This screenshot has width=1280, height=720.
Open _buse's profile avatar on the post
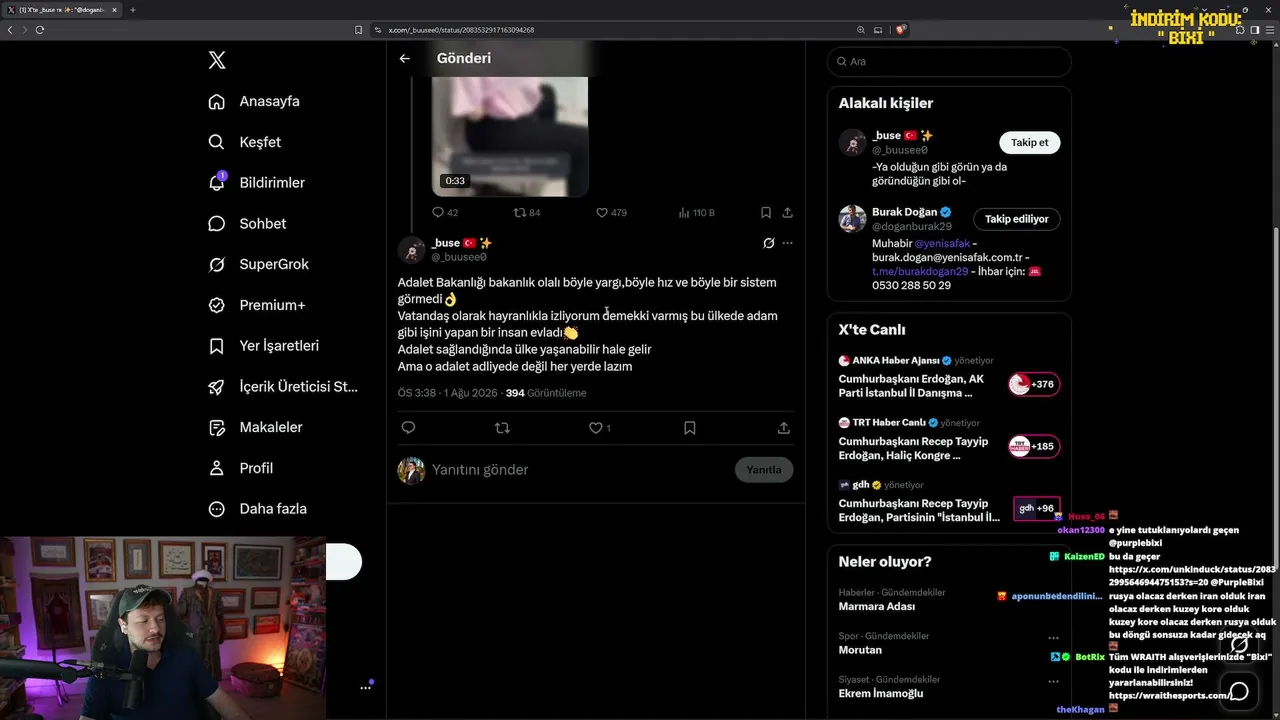point(412,250)
